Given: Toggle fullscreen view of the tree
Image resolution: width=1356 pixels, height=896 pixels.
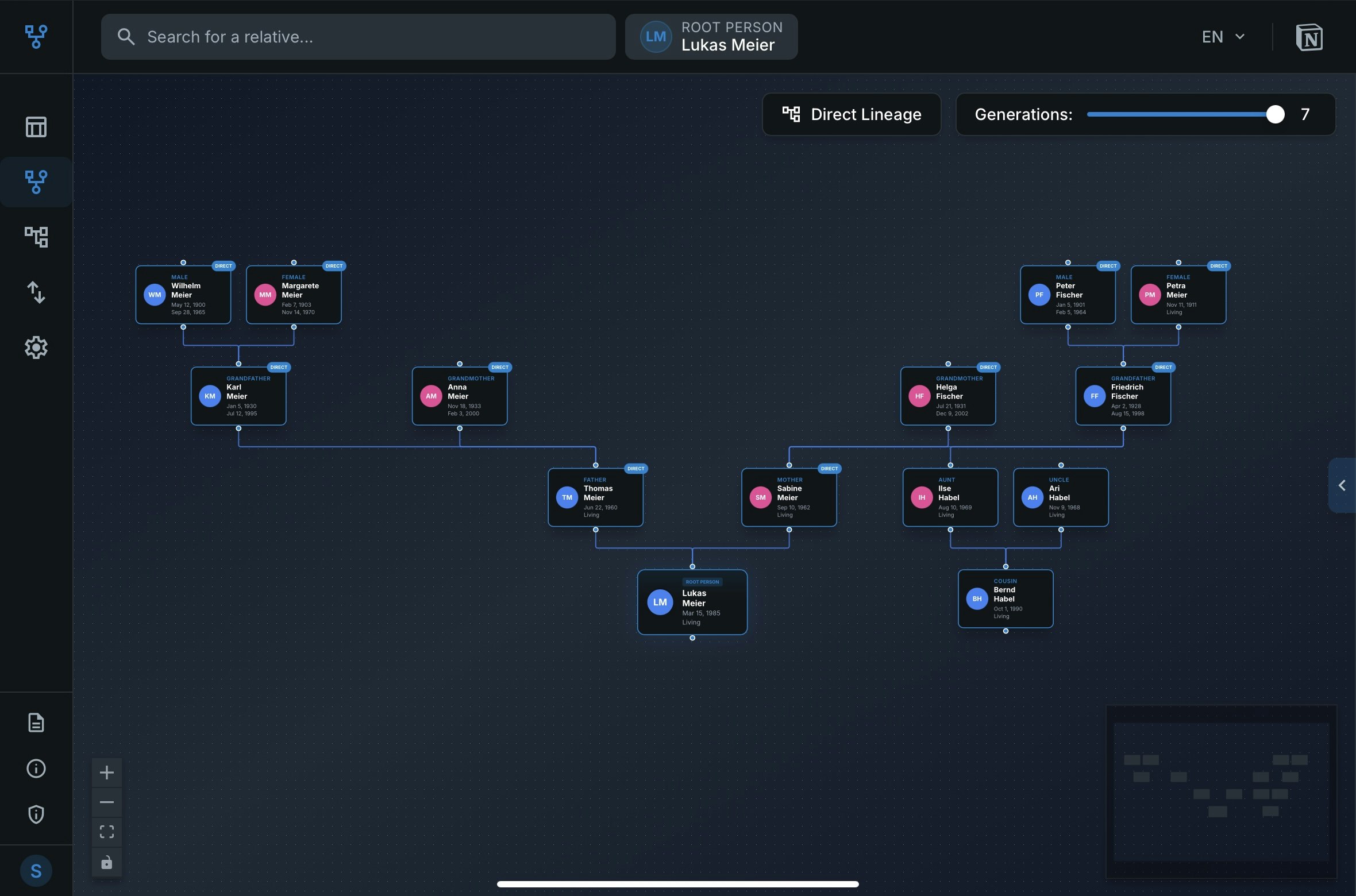Looking at the screenshot, I should (106, 832).
